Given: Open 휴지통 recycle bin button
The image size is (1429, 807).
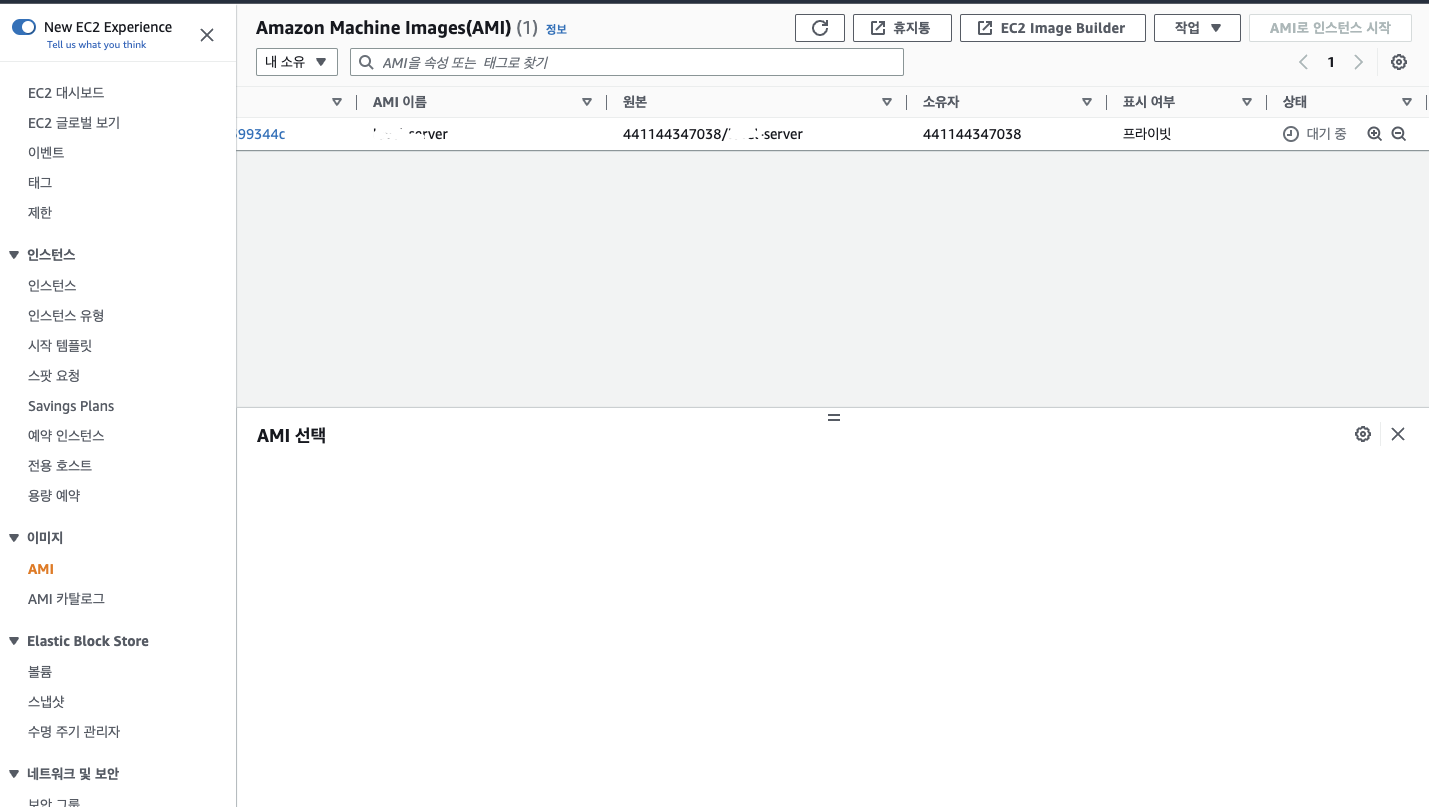Looking at the screenshot, I should coord(902,28).
